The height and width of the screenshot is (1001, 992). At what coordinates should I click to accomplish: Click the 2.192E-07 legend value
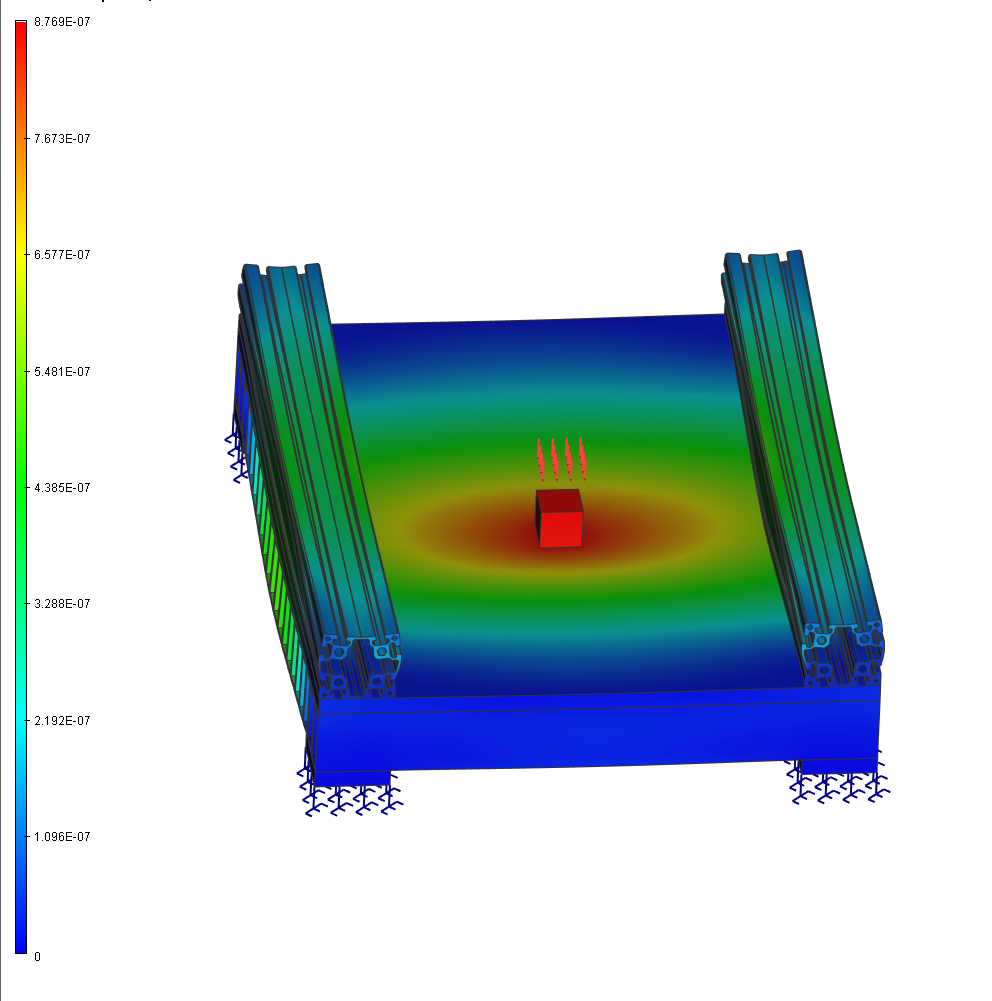[x=62, y=721]
